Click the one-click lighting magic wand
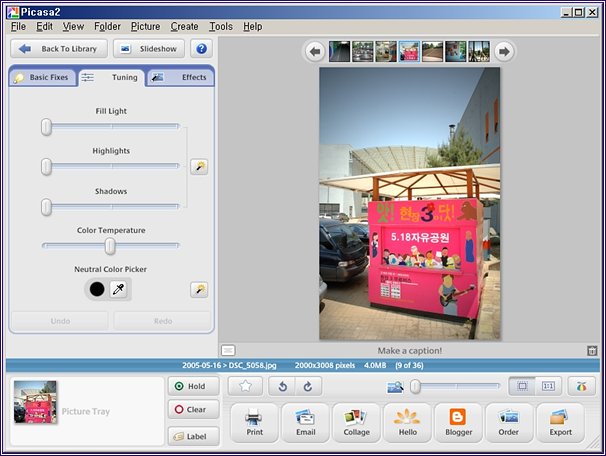Image resolution: width=606 pixels, height=456 pixels. (x=199, y=166)
